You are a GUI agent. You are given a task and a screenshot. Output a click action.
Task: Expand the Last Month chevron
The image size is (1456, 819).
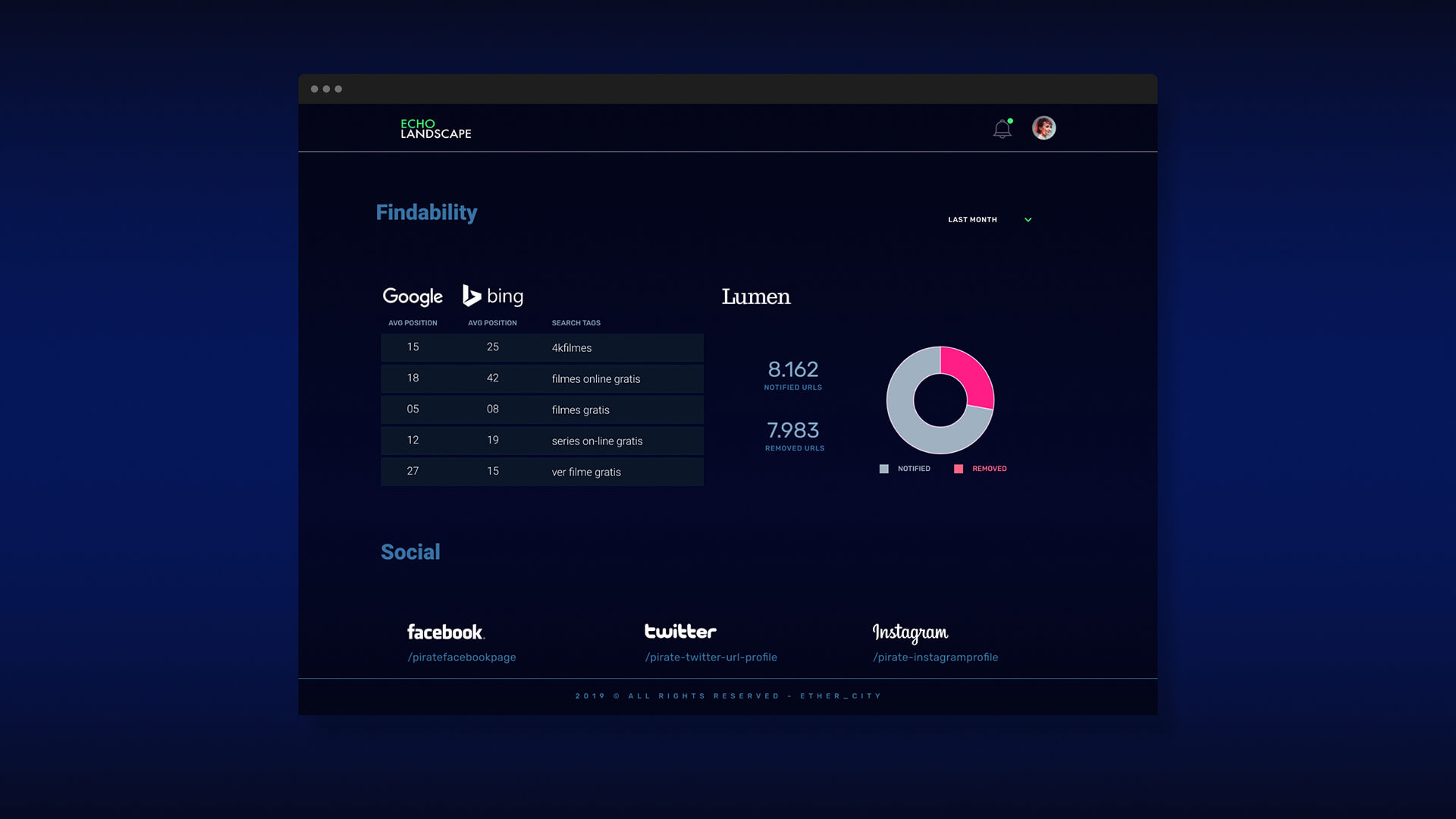(1028, 220)
